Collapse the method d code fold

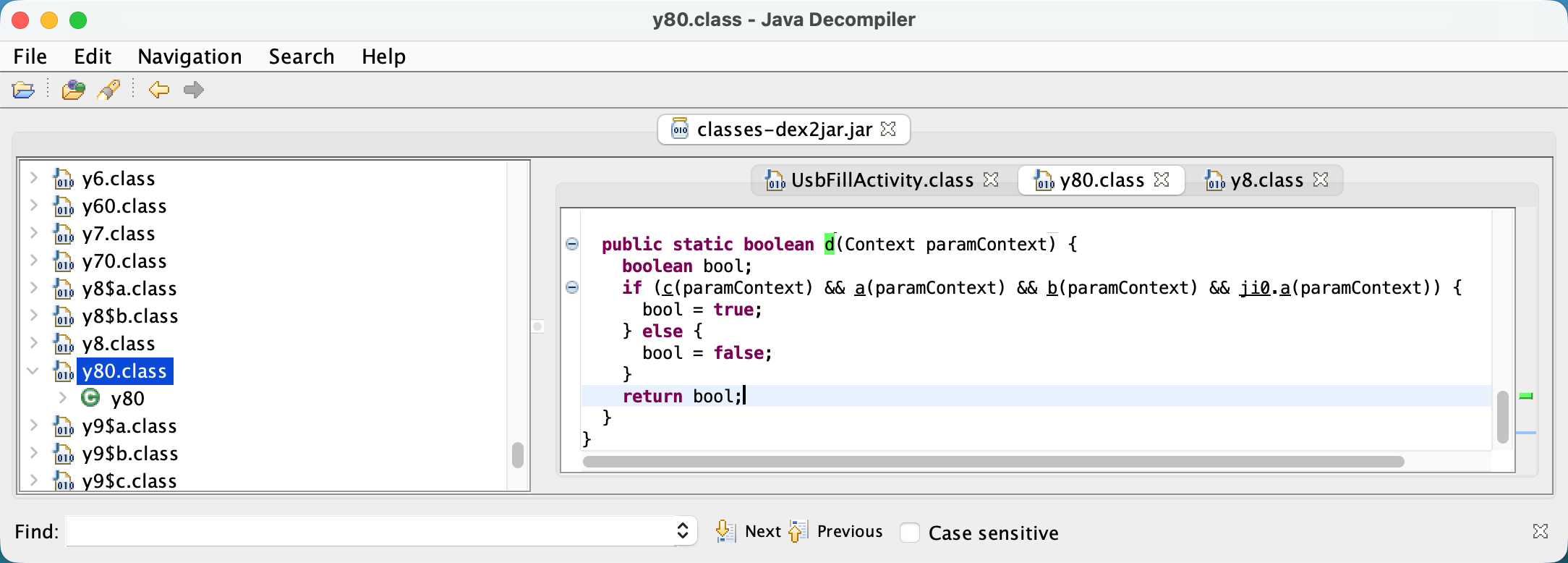pos(572,244)
